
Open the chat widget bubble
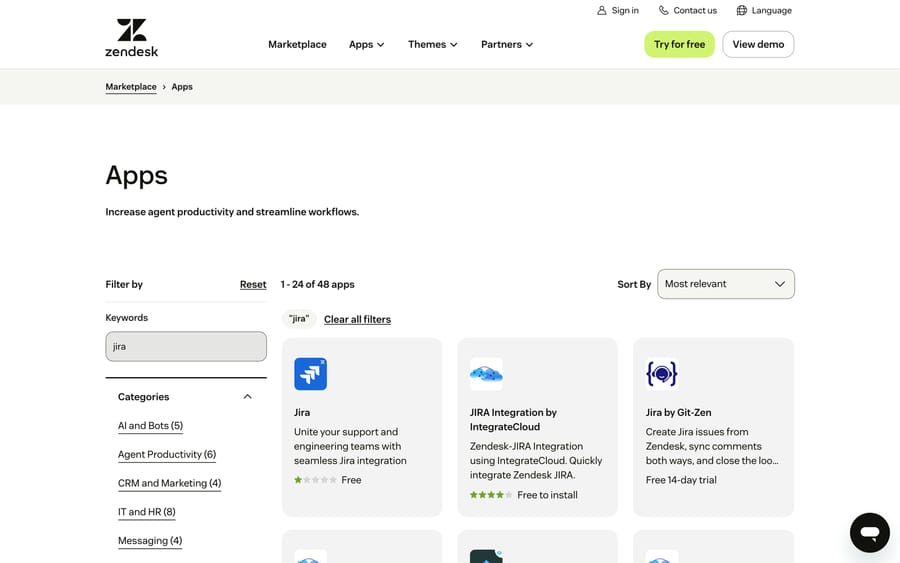tap(870, 533)
